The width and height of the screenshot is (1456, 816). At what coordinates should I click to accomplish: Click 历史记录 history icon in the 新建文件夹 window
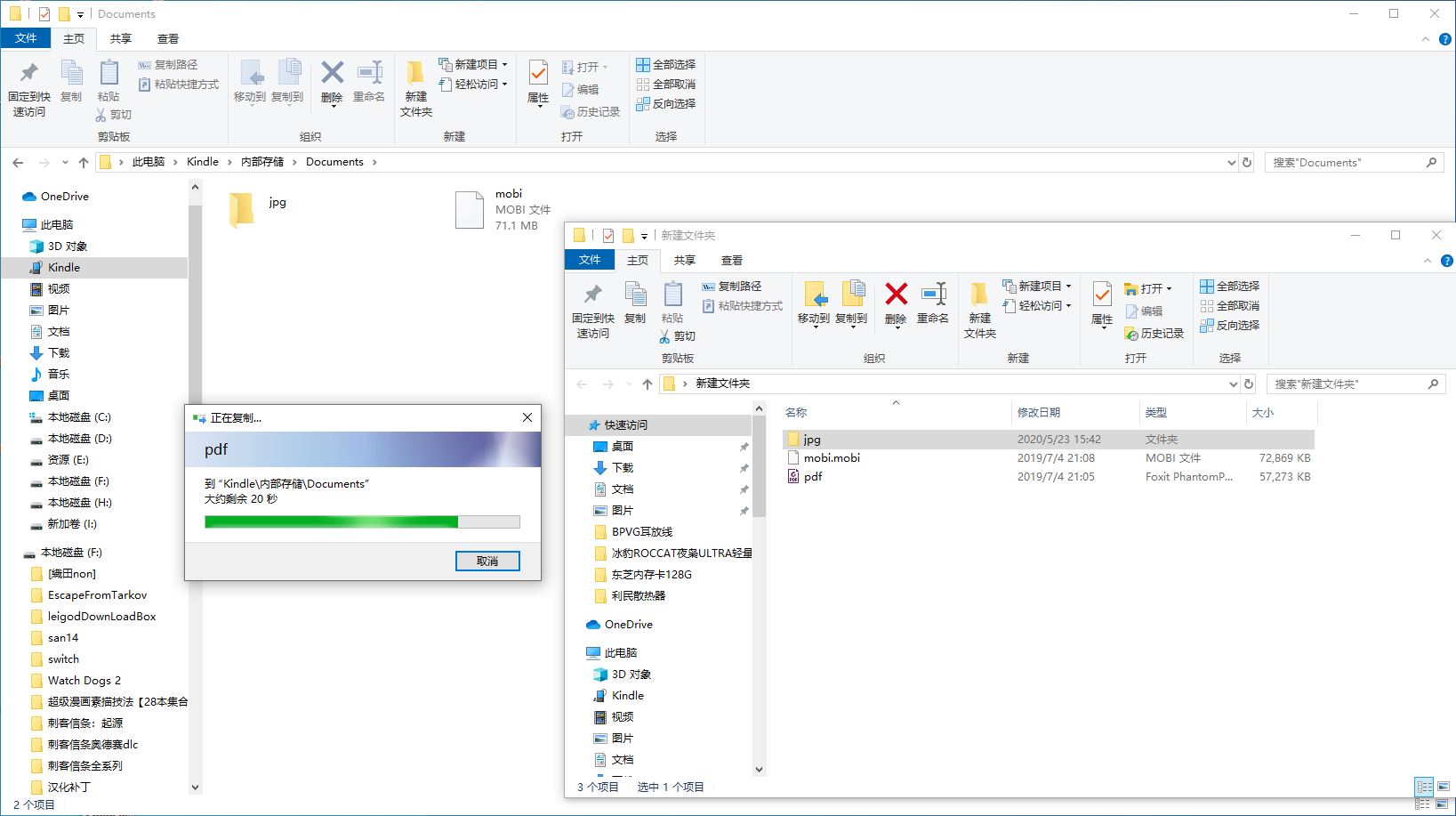coord(1154,333)
